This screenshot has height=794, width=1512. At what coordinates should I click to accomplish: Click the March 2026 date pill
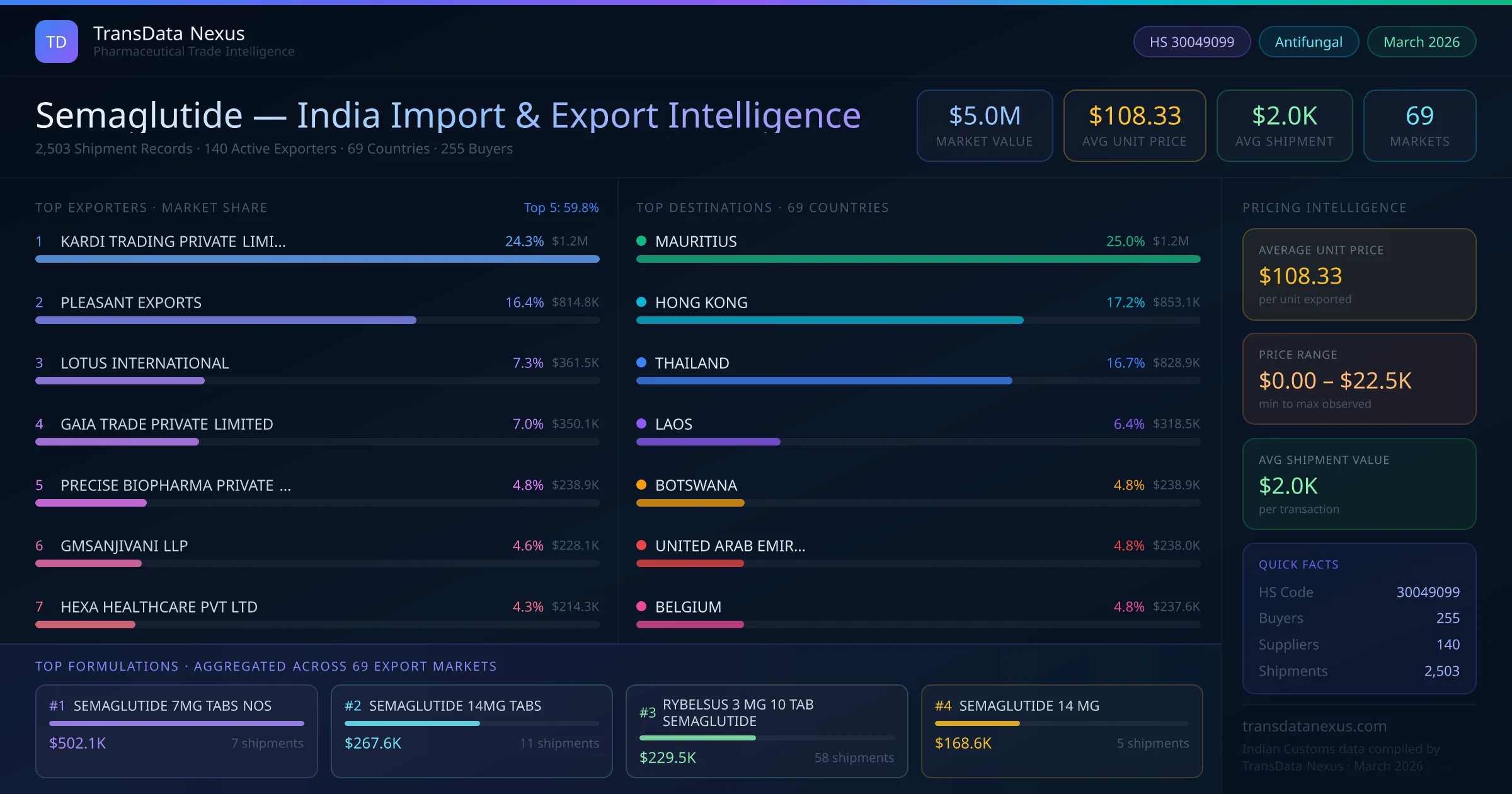(1421, 42)
